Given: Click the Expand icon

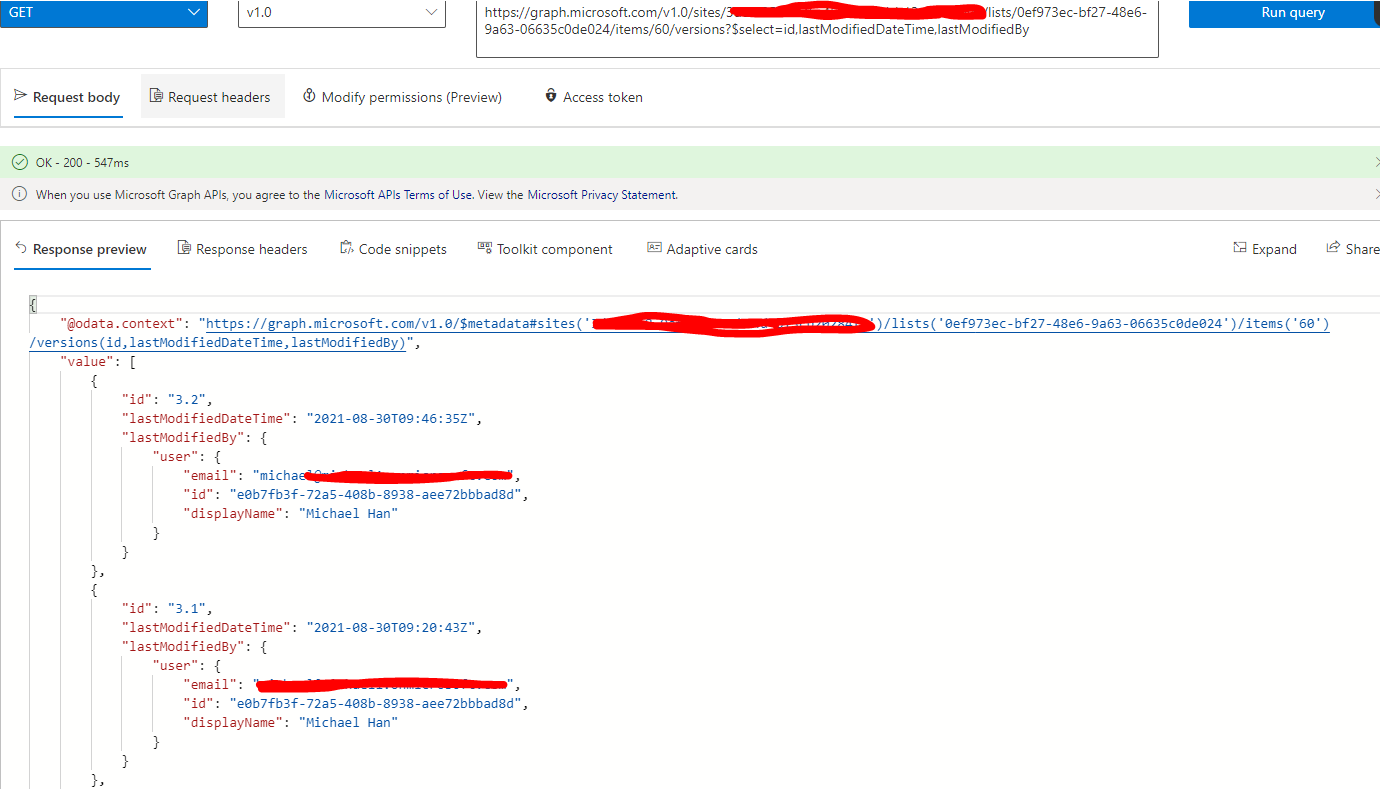Looking at the screenshot, I should coord(1240,248).
